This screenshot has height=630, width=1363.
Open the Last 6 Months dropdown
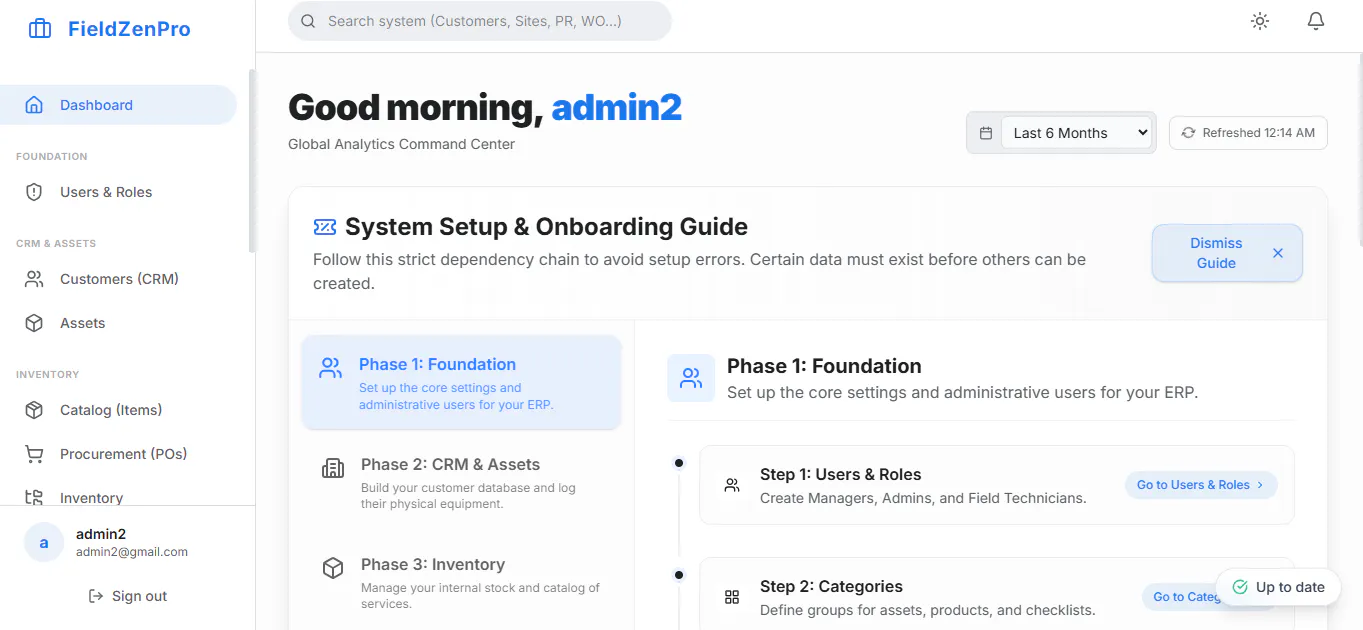1077,133
